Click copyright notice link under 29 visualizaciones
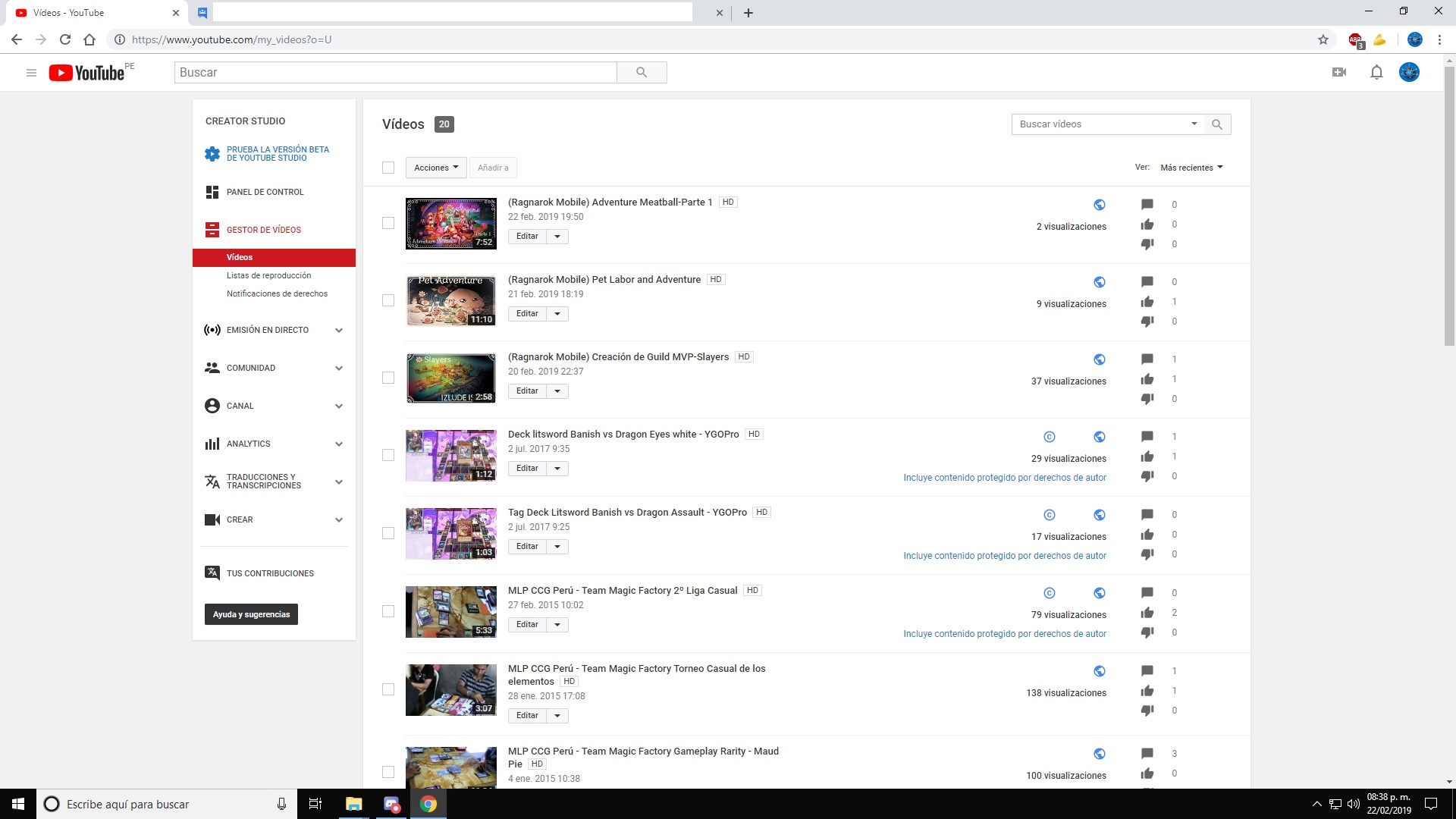This screenshot has height=819, width=1456. coord(1005,478)
